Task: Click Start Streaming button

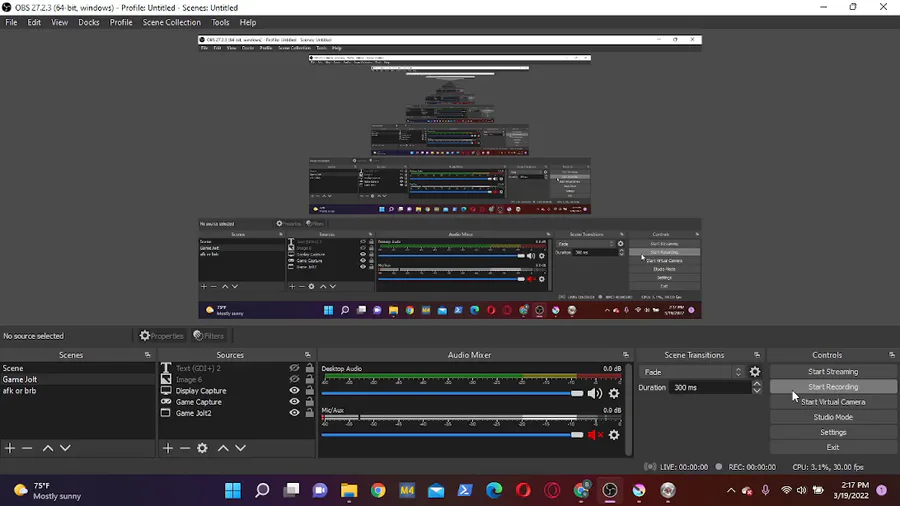Action: 833,372
